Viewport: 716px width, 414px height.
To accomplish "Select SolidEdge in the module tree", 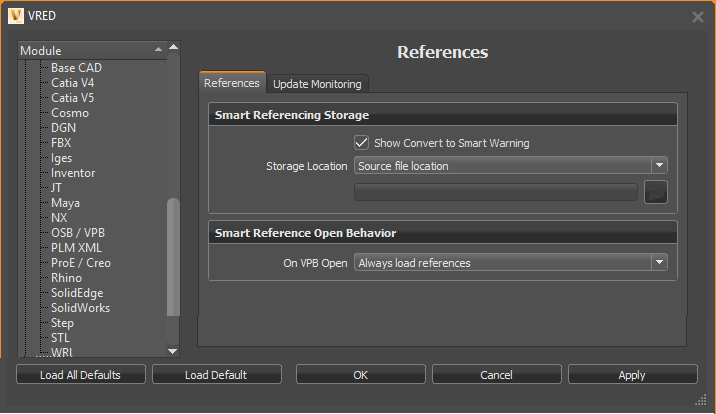I will click(77, 293).
